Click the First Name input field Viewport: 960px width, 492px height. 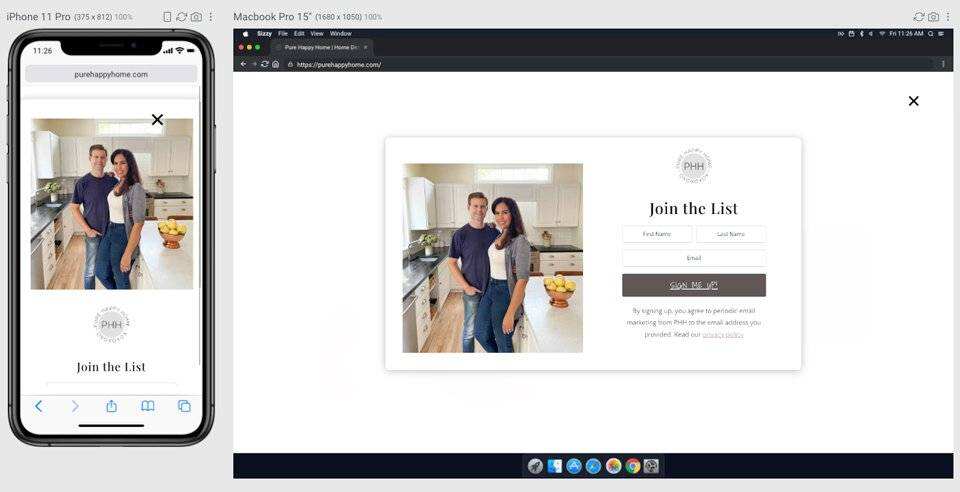pyautogui.click(x=657, y=234)
